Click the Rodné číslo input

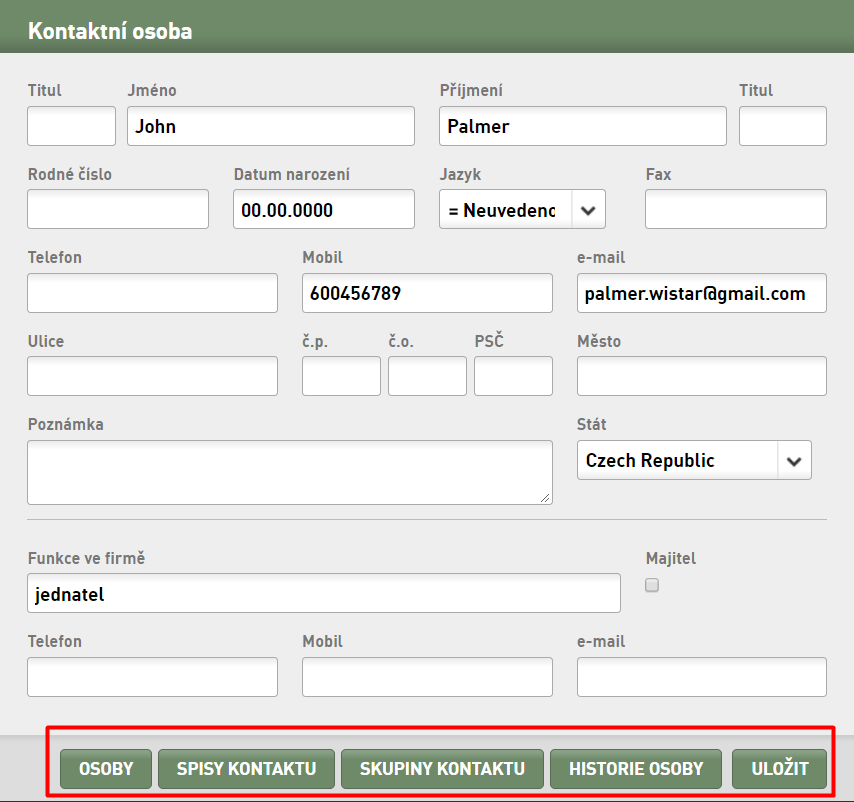pos(118,210)
